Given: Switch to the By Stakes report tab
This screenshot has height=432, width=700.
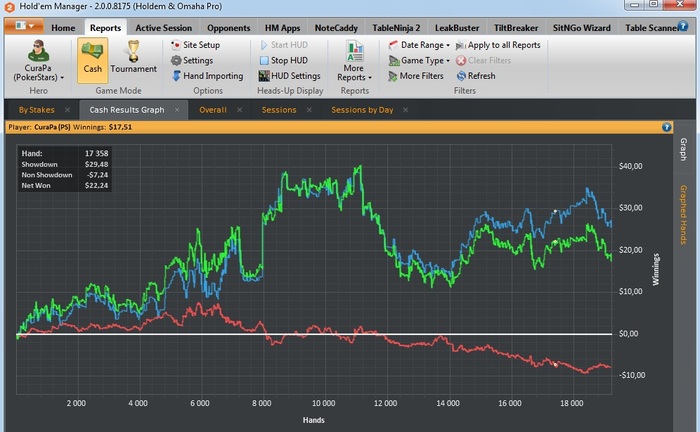Looking at the screenshot, I should click(37, 110).
